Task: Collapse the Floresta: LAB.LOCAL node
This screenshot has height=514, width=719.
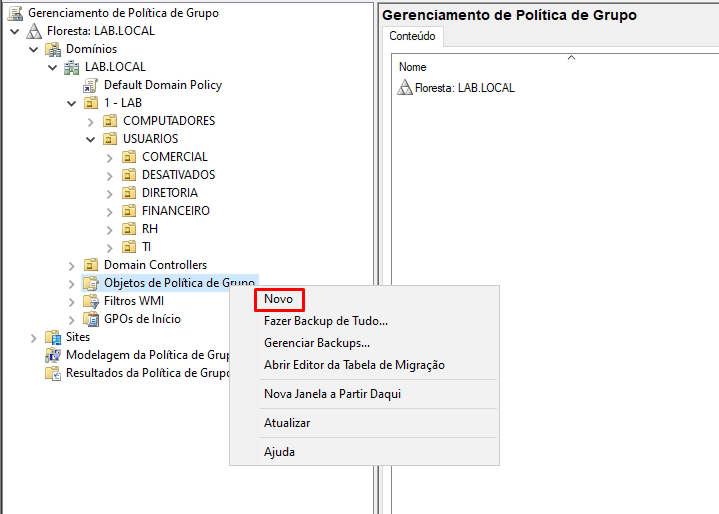Action: tap(15, 31)
